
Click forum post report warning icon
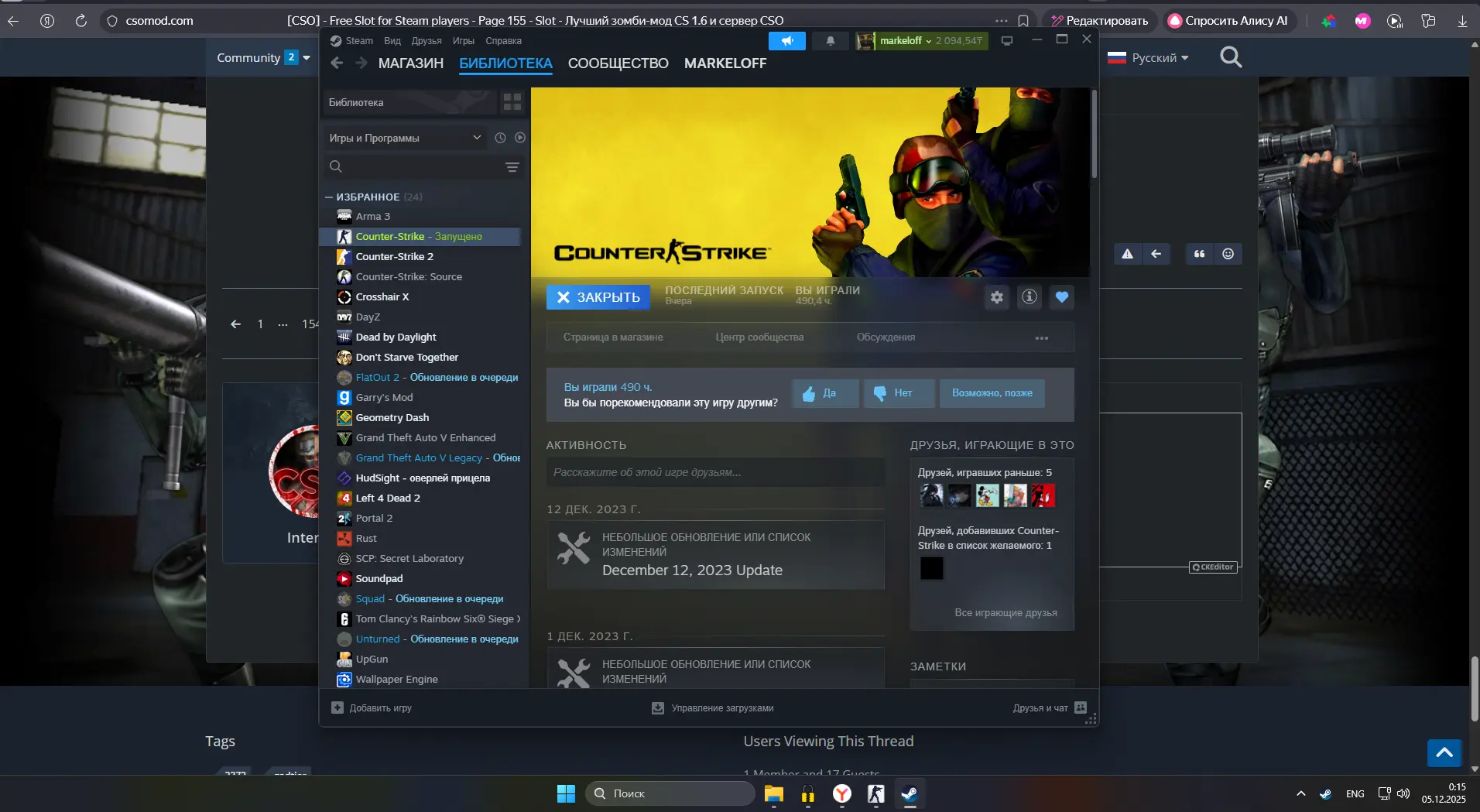tap(1127, 254)
